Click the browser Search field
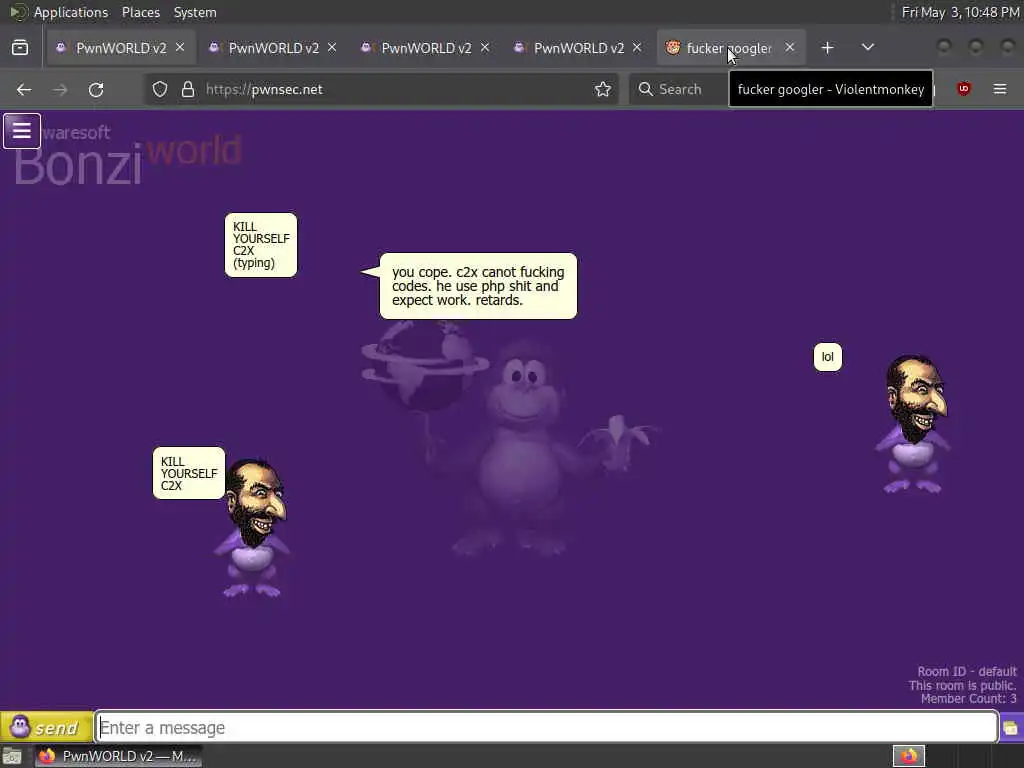Viewport: 1024px width, 768px height. pos(678,89)
